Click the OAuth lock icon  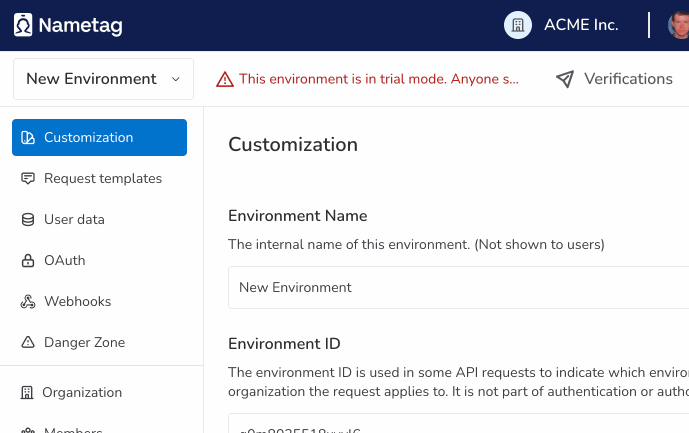point(28,261)
